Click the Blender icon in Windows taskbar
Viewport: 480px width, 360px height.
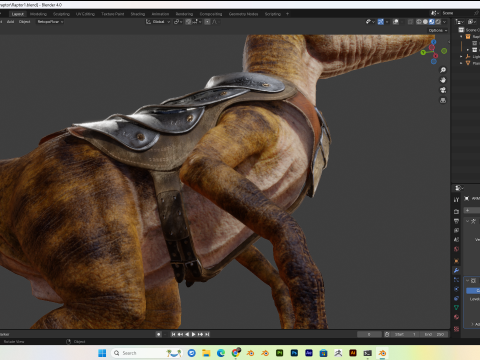[382, 353]
